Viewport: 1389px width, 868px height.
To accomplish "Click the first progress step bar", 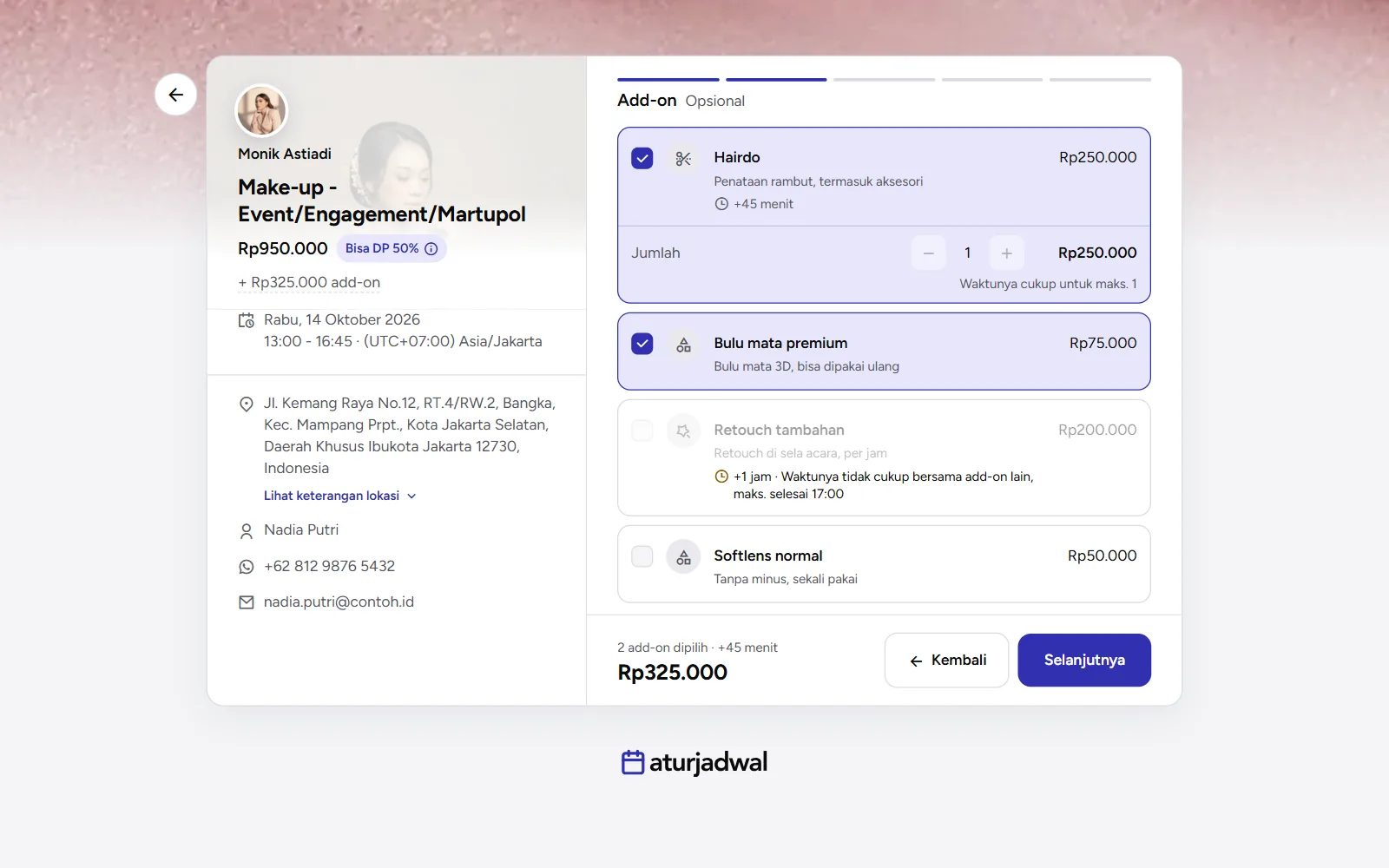I will pyautogui.click(x=668, y=80).
